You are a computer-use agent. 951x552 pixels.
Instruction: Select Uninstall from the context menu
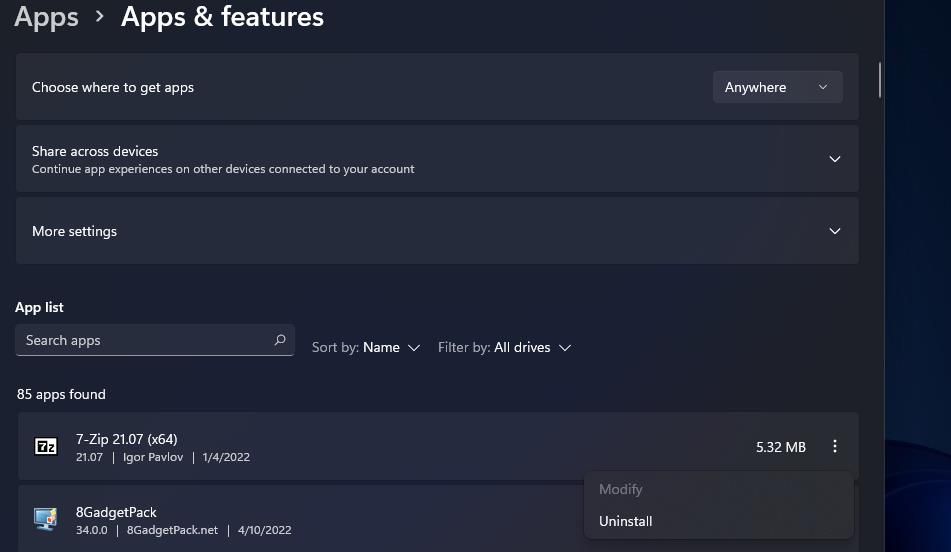[x=625, y=521]
